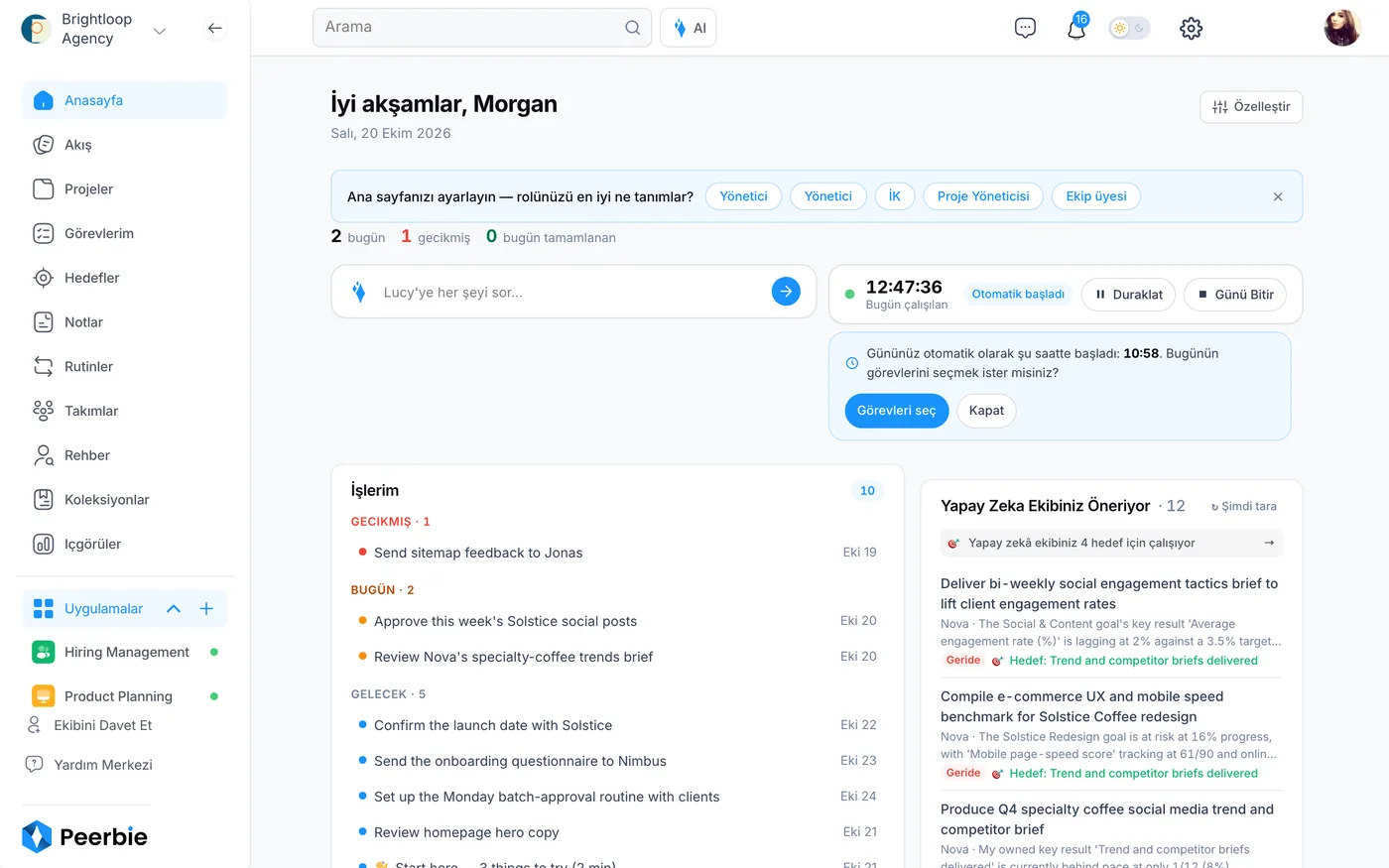Screen dimensions: 1389x868
Task: Open Rutinler routines page
Action: tap(125, 367)
